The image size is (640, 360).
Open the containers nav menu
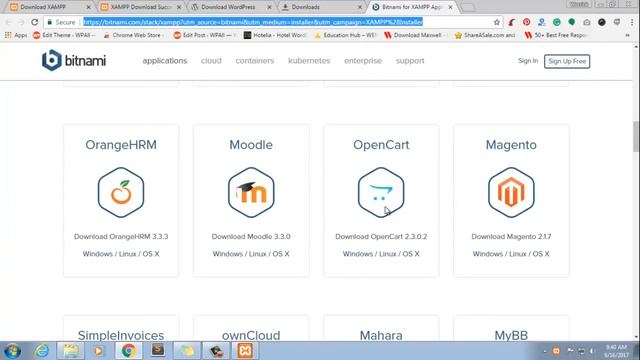pyautogui.click(x=255, y=61)
